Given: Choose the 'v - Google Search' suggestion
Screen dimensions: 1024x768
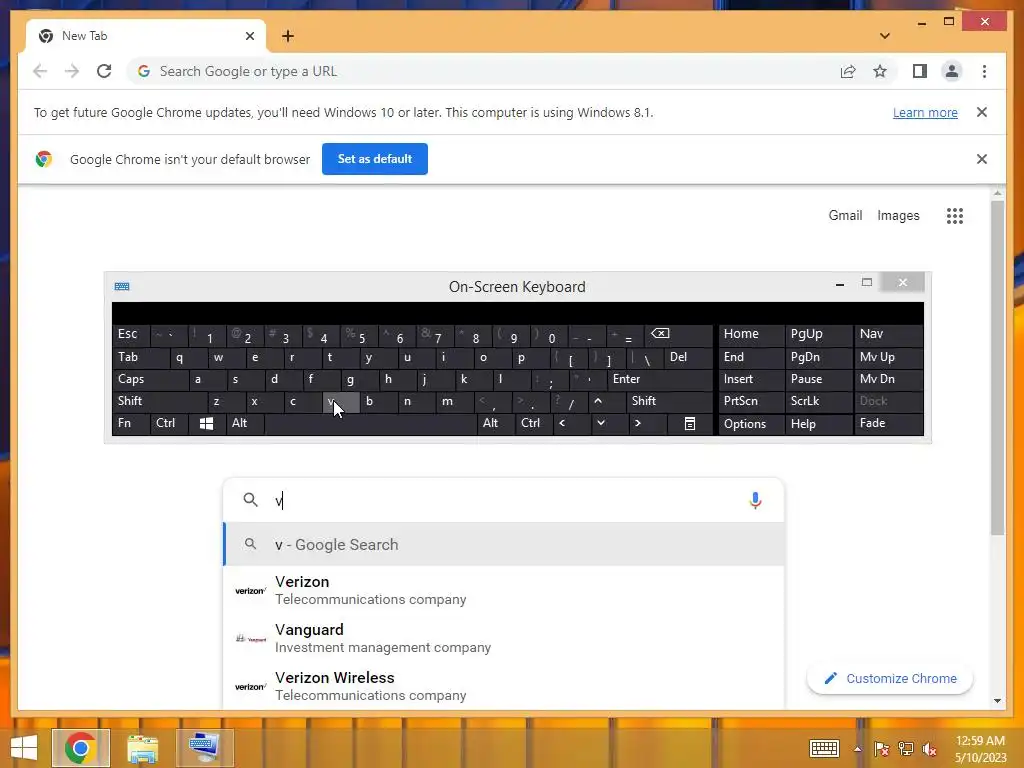Looking at the screenshot, I should click(504, 545).
